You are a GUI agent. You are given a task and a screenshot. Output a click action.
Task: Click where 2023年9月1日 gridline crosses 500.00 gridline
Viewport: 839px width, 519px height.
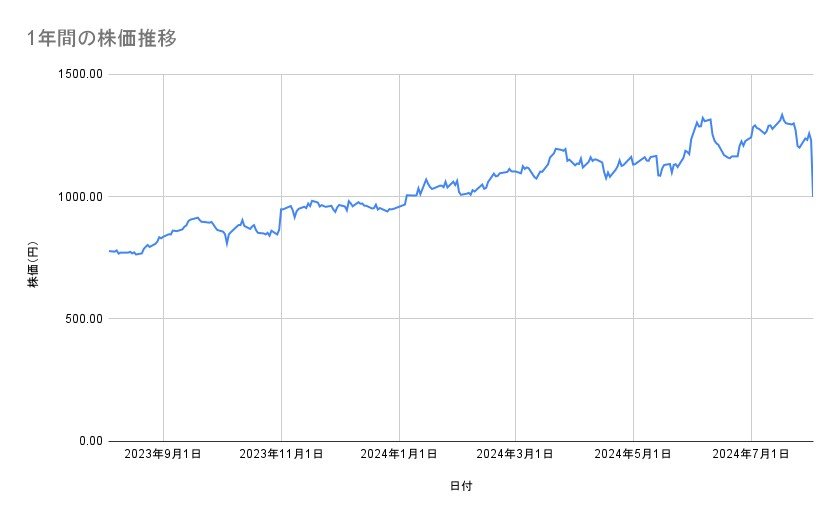[x=163, y=319]
